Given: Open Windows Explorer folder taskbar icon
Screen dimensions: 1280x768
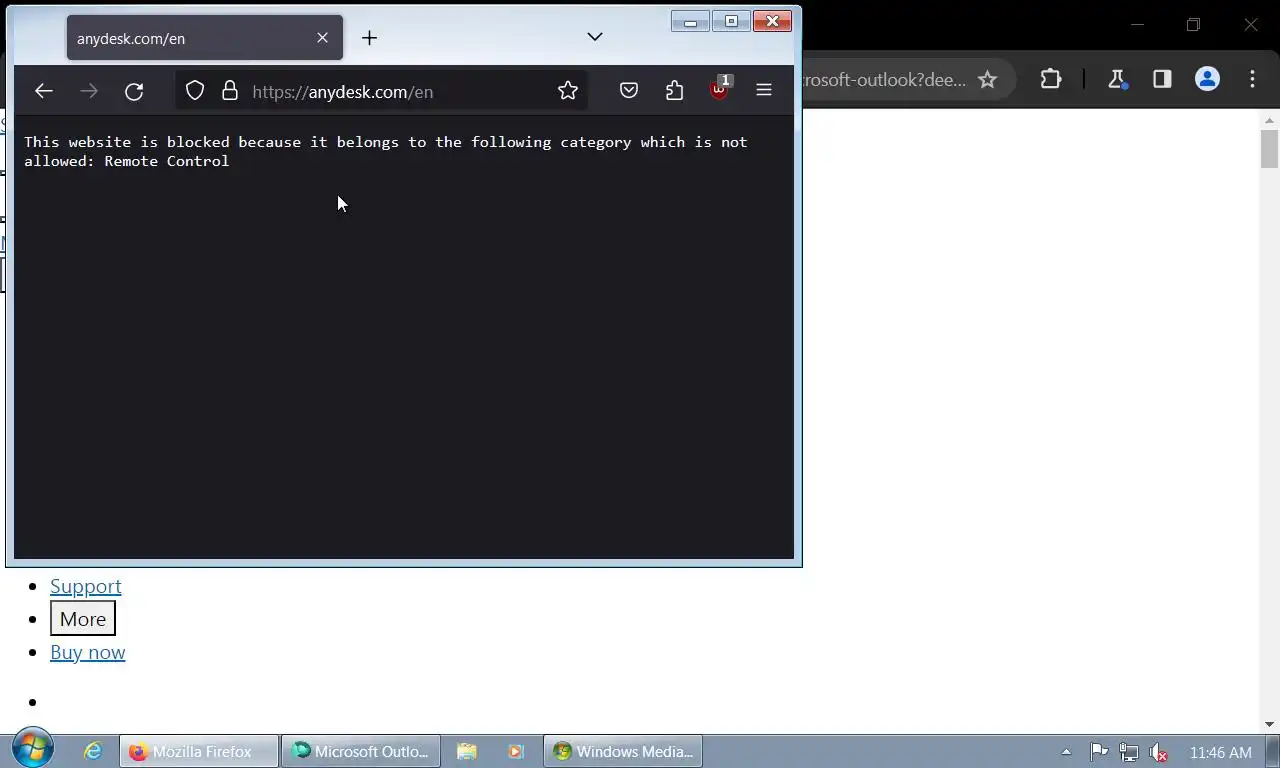Looking at the screenshot, I should (x=467, y=751).
